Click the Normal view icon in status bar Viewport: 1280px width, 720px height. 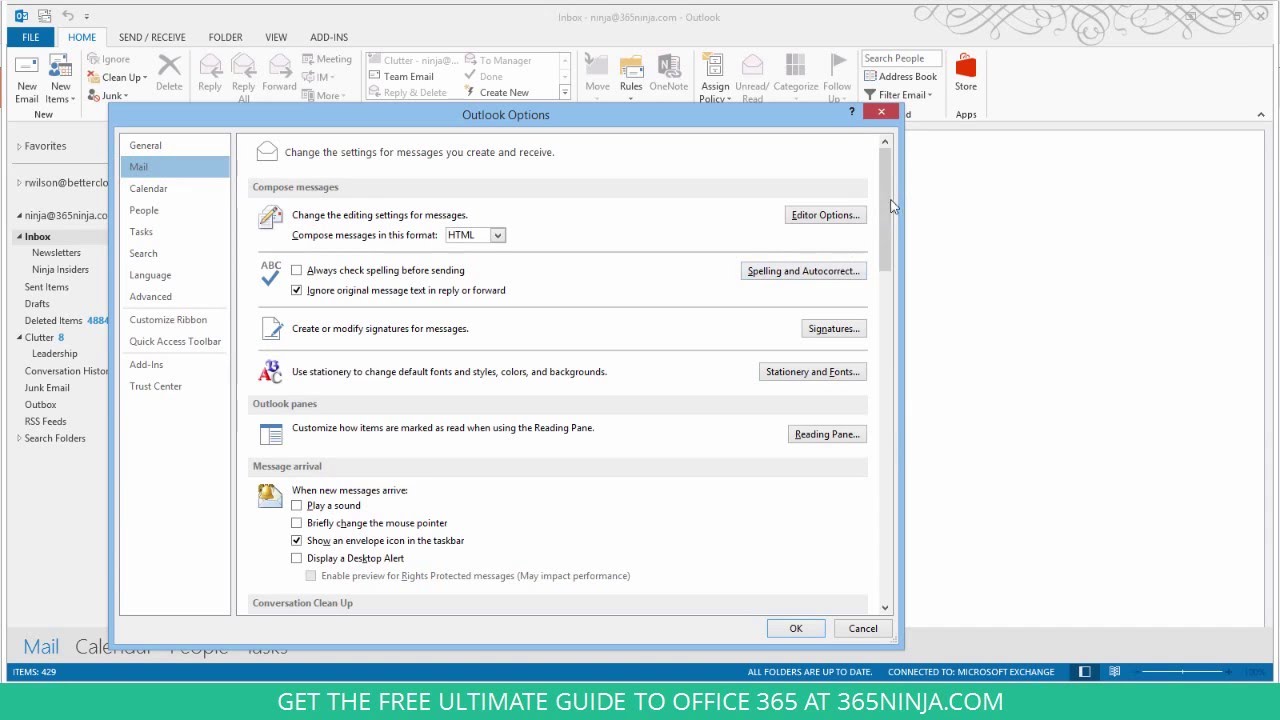1084,672
